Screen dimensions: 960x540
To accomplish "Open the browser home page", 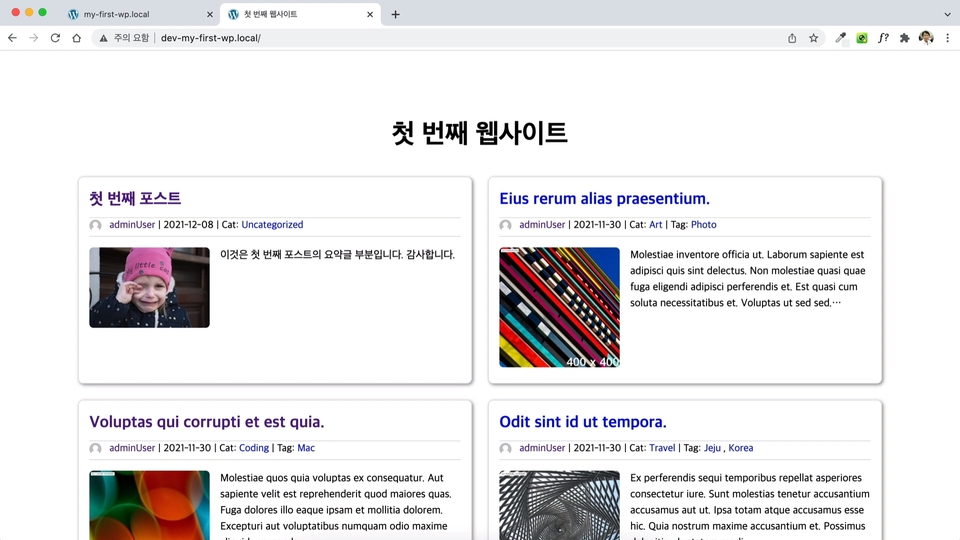I will pyautogui.click(x=77, y=38).
